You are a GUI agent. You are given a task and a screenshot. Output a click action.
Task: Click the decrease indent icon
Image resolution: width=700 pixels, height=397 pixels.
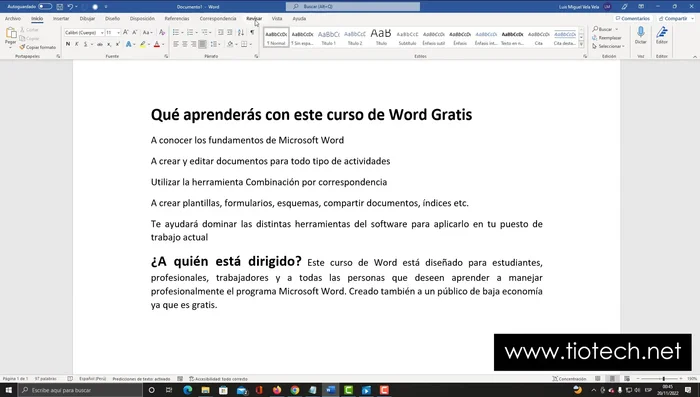pyautogui.click(x=221, y=33)
